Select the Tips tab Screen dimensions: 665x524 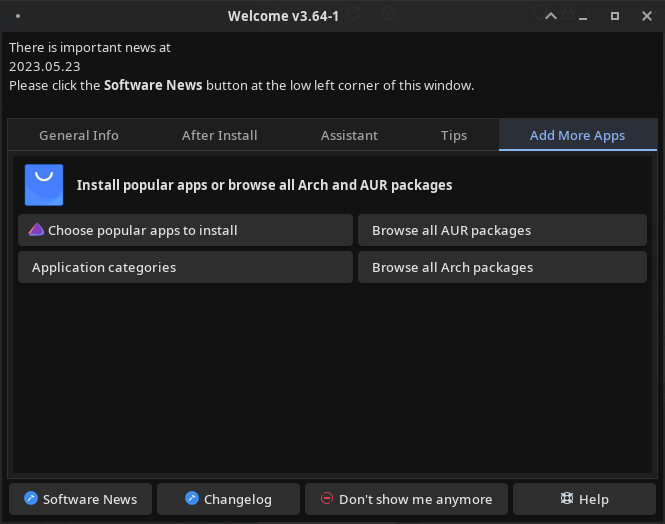[x=454, y=136]
